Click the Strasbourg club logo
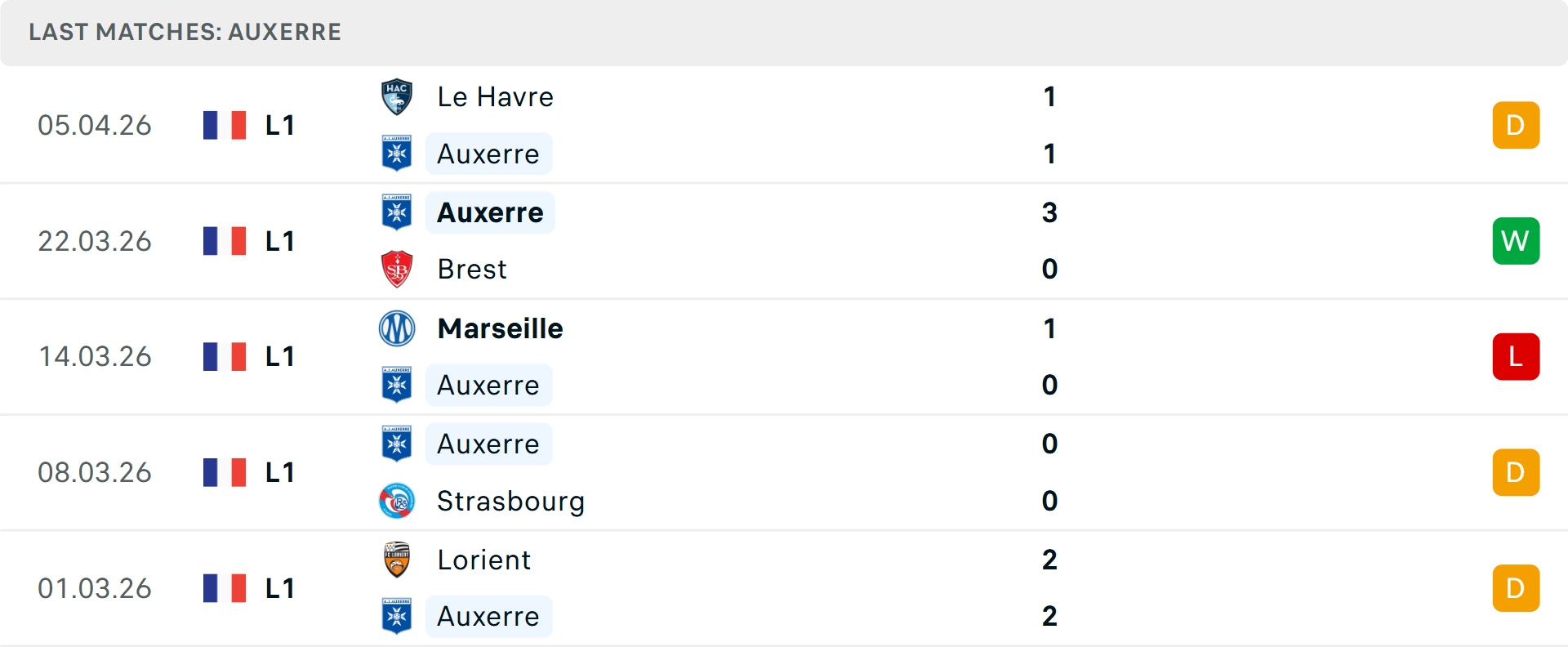 [397, 501]
